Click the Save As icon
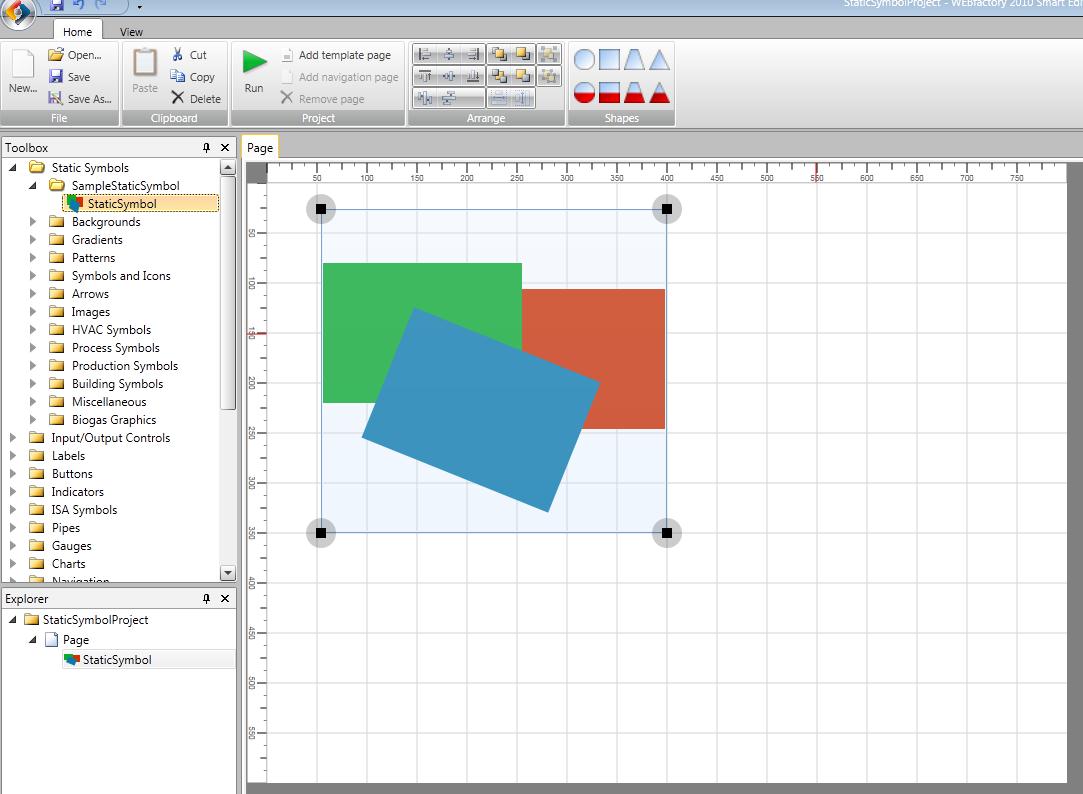Image resolution: width=1083 pixels, height=794 pixels. point(56,99)
